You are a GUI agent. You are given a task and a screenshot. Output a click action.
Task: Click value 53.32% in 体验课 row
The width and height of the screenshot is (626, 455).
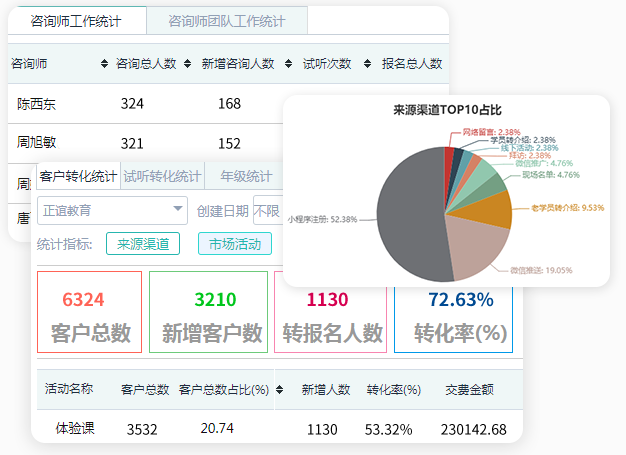click(x=388, y=429)
